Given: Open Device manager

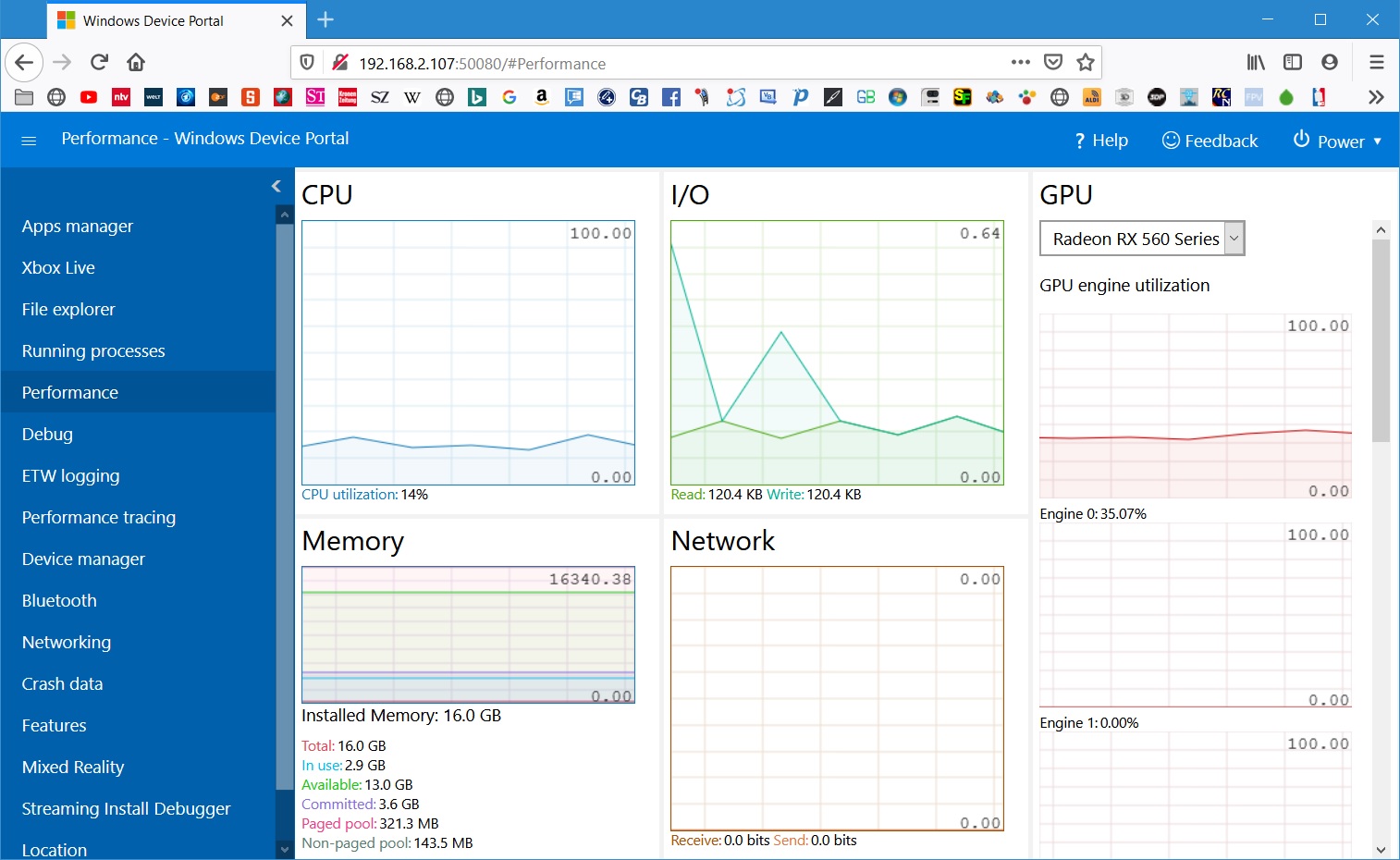Looking at the screenshot, I should pos(83,559).
